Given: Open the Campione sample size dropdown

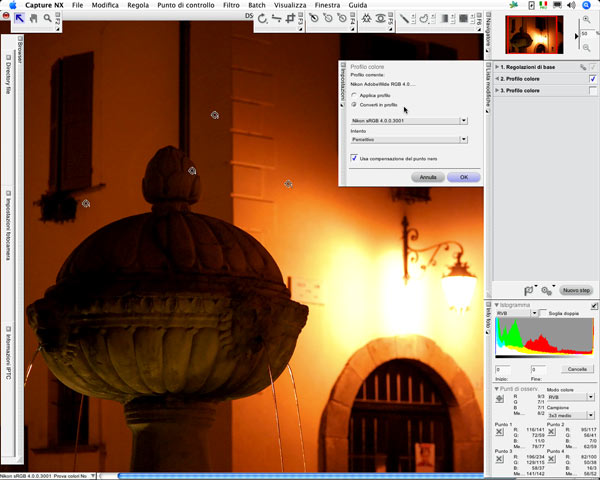Looking at the screenshot, I should click(x=571, y=415).
